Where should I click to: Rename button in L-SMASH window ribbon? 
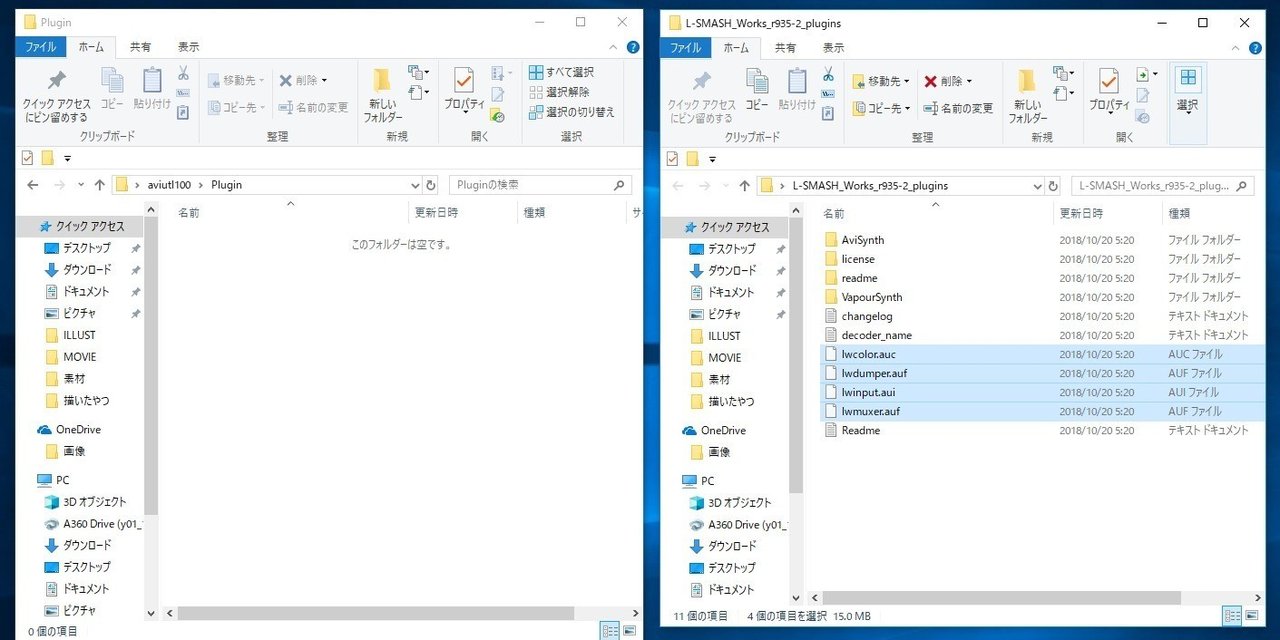click(958, 108)
